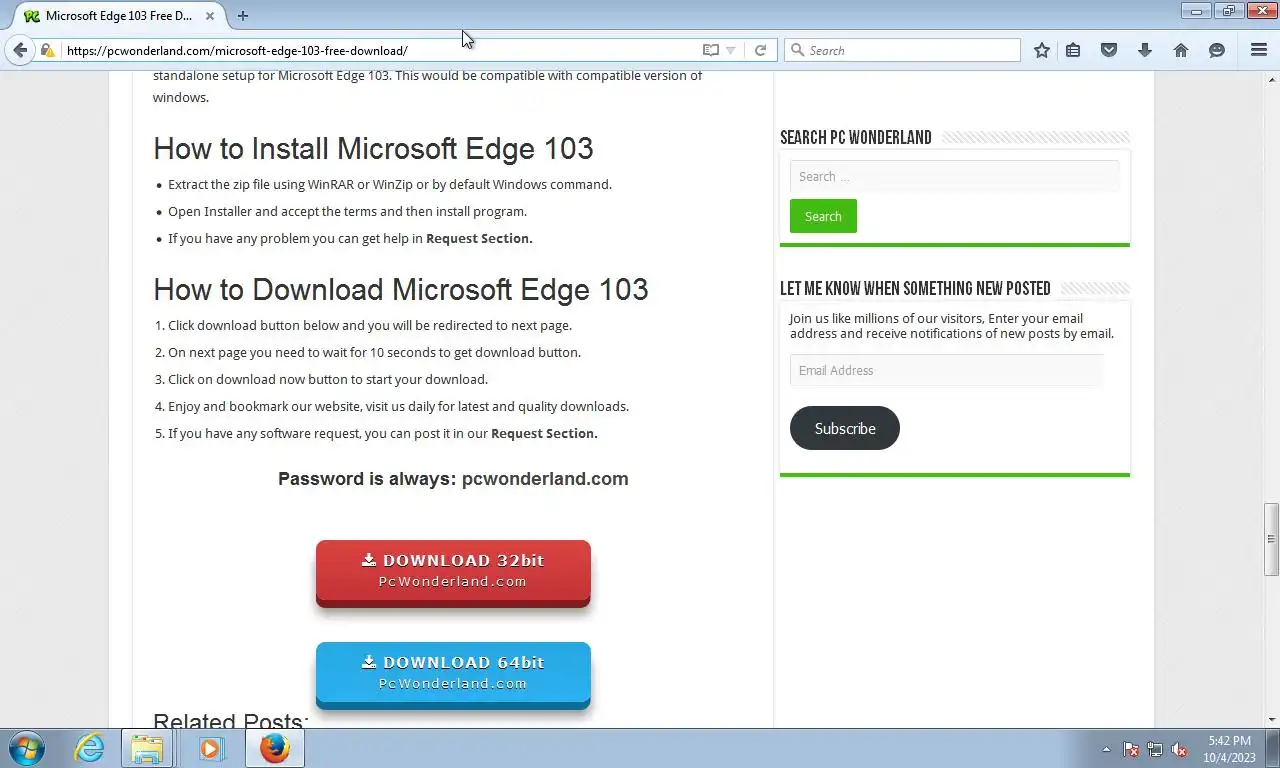
Task: Save page to Pocket
Action: tap(1109, 50)
